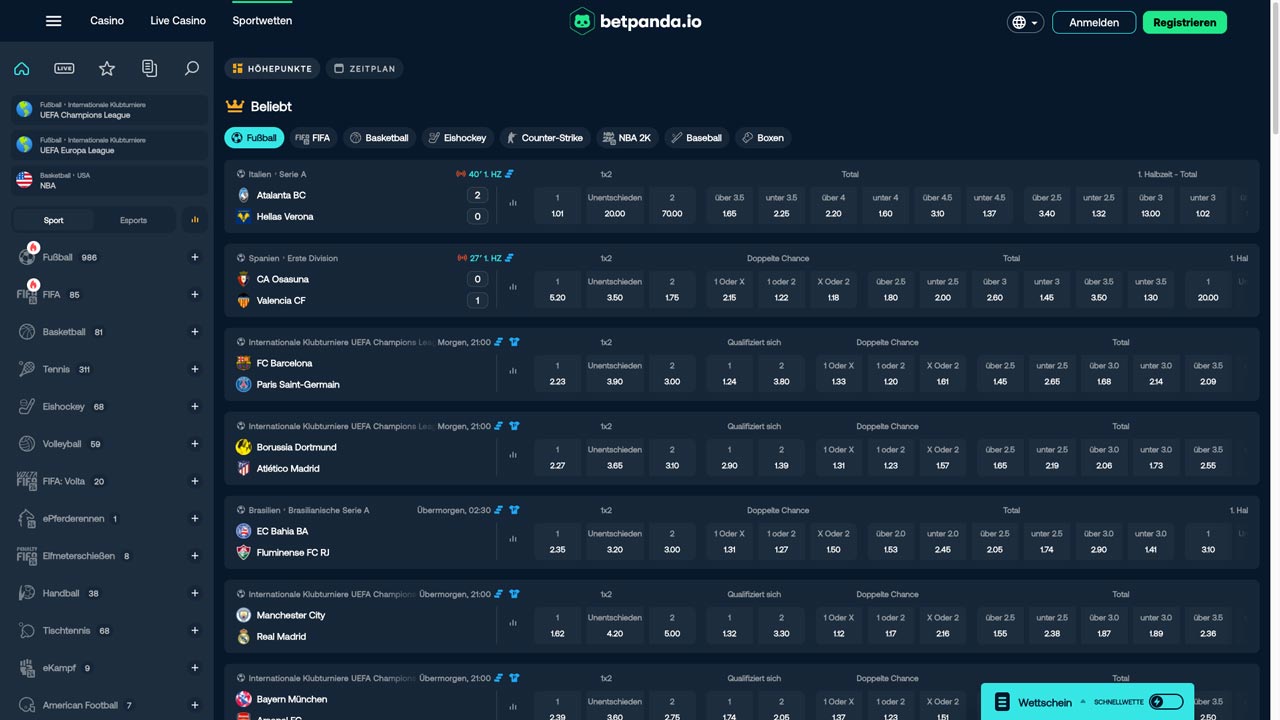This screenshot has height=720, width=1280.
Task: Open statistics bar chart icon beside Esports
Action: tap(195, 220)
